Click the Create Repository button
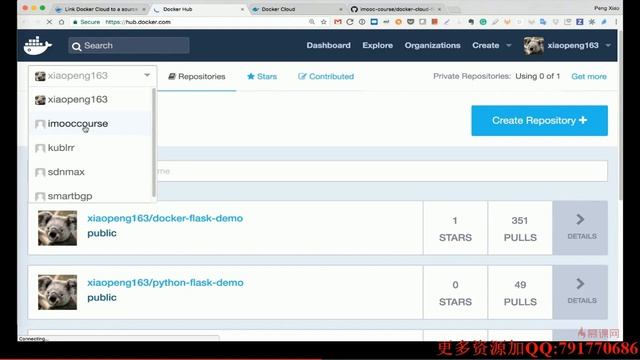640x360 pixels. (x=539, y=120)
